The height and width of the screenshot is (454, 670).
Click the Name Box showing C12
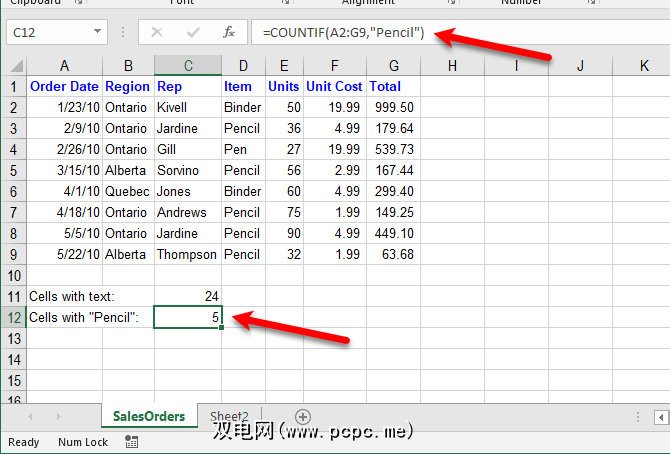(x=50, y=32)
